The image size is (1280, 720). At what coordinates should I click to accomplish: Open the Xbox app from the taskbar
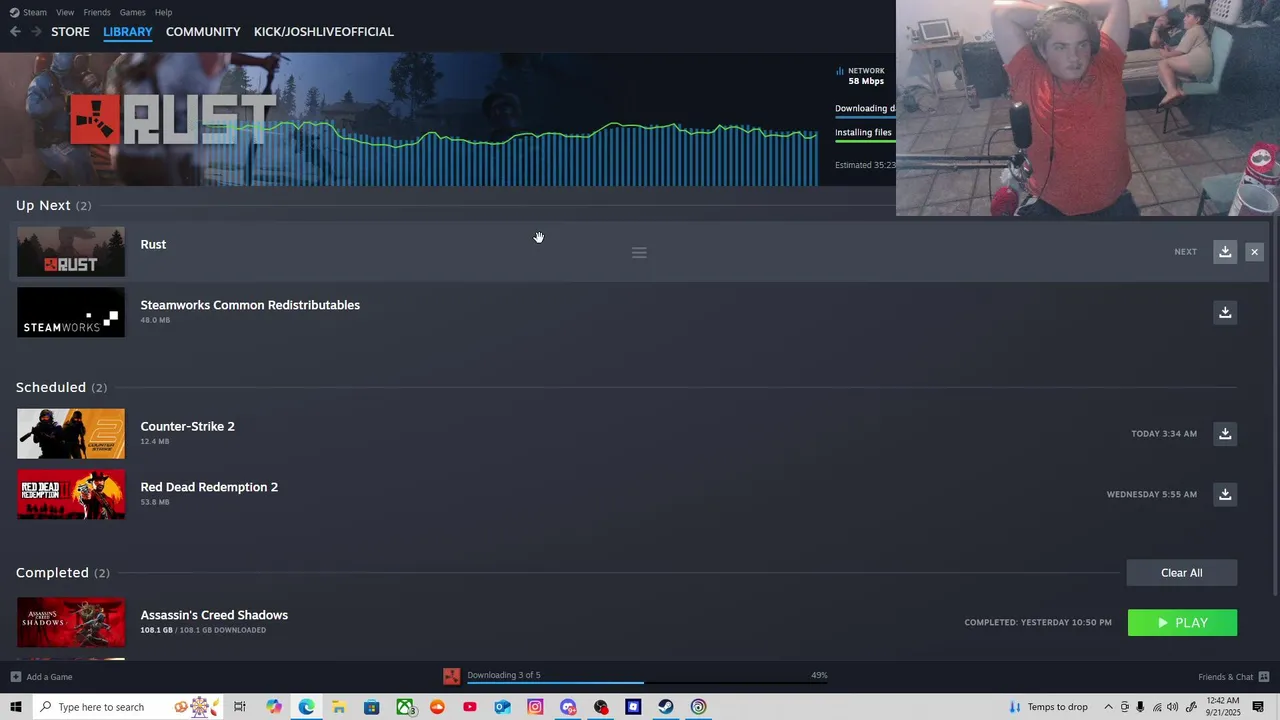(x=405, y=707)
